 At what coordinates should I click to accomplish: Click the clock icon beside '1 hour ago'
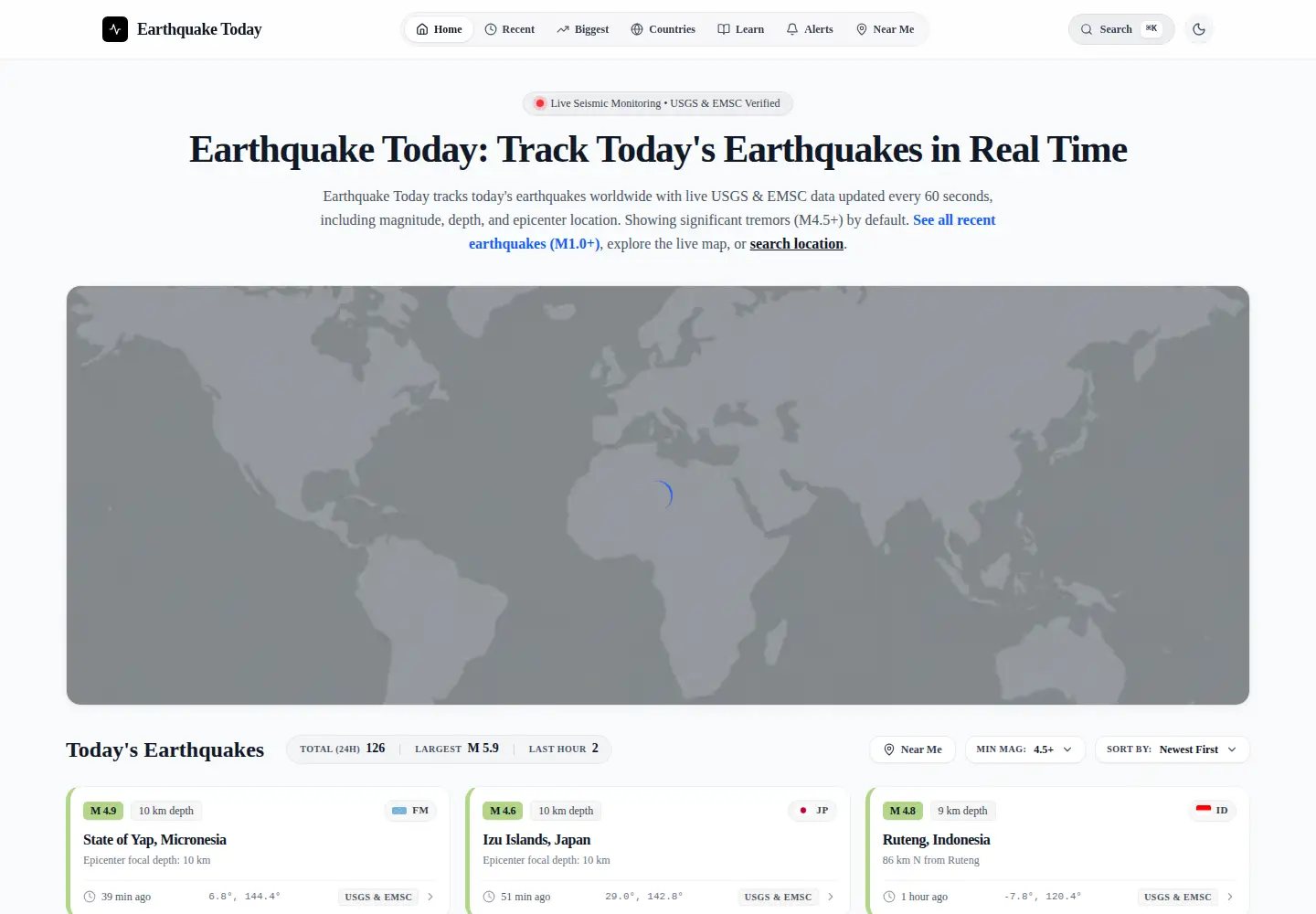click(x=889, y=897)
